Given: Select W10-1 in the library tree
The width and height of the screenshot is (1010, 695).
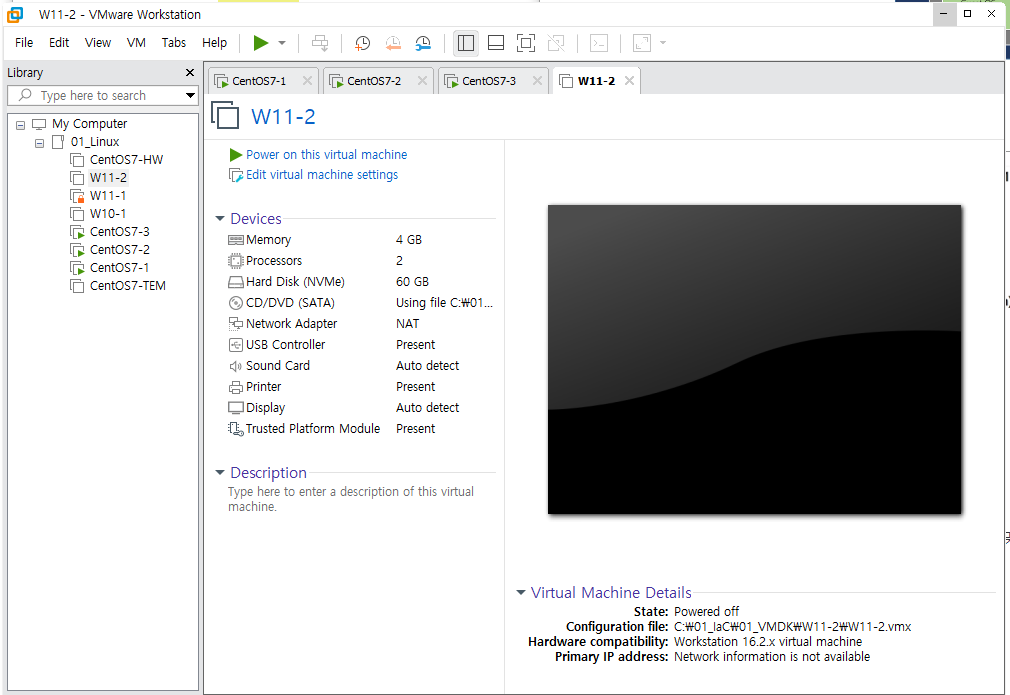Looking at the screenshot, I should [x=108, y=214].
